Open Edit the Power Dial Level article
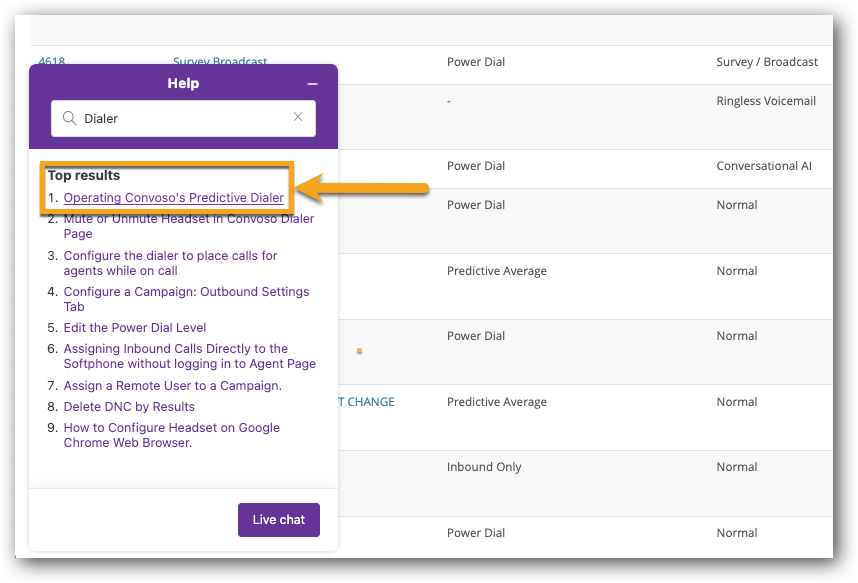858x583 pixels. click(135, 328)
